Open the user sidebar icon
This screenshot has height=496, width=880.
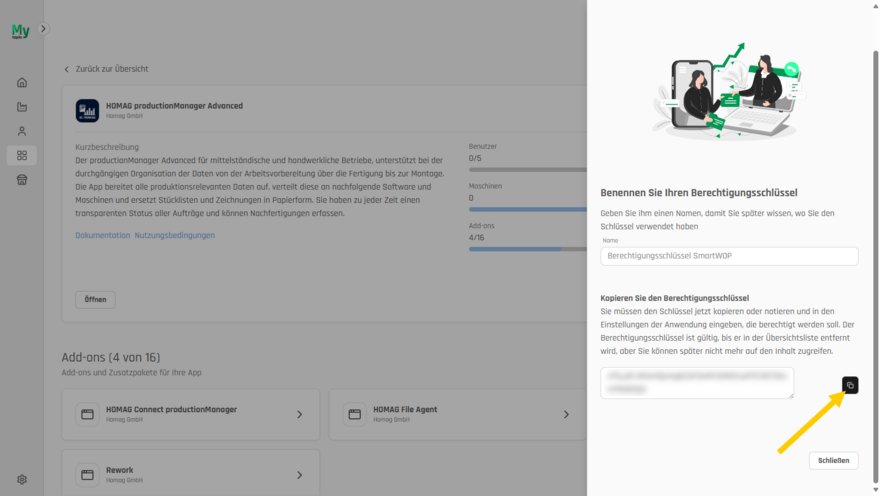(x=22, y=131)
